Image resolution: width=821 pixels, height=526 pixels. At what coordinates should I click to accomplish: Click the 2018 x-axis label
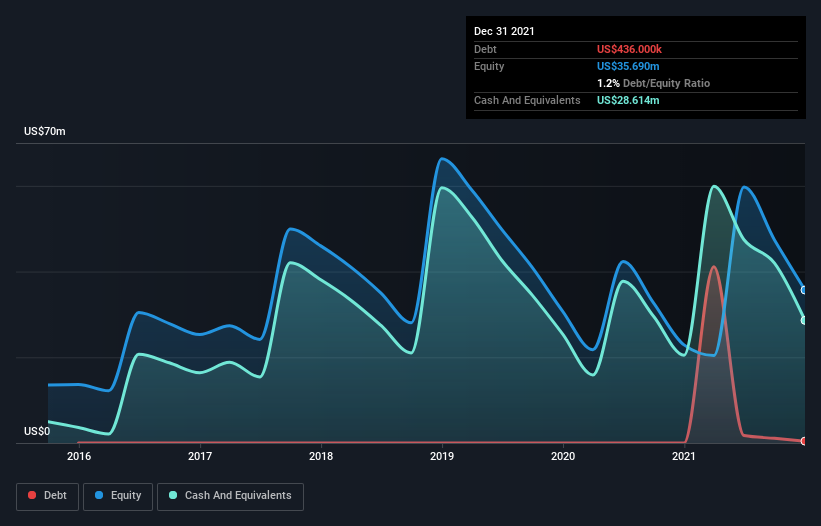click(x=321, y=456)
